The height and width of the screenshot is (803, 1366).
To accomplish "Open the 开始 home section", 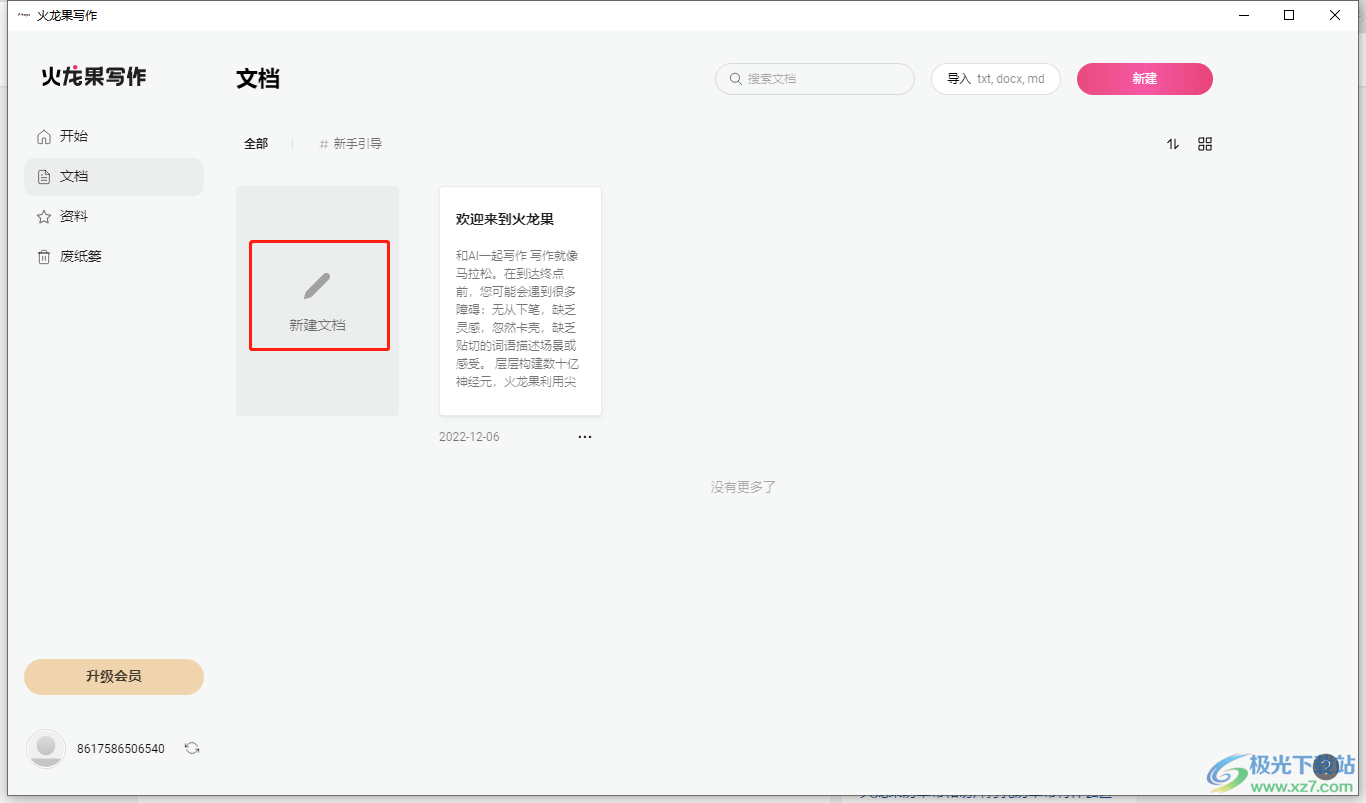I will (x=113, y=136).
